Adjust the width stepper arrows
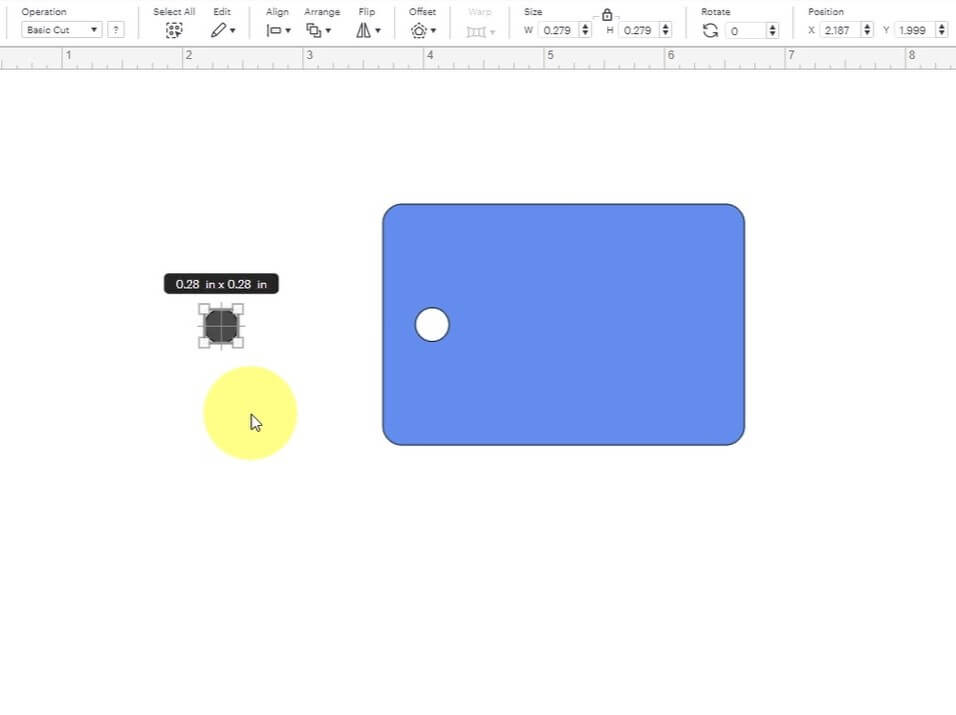956x715 pixels. pyautogui.click(x=585, y=30)
